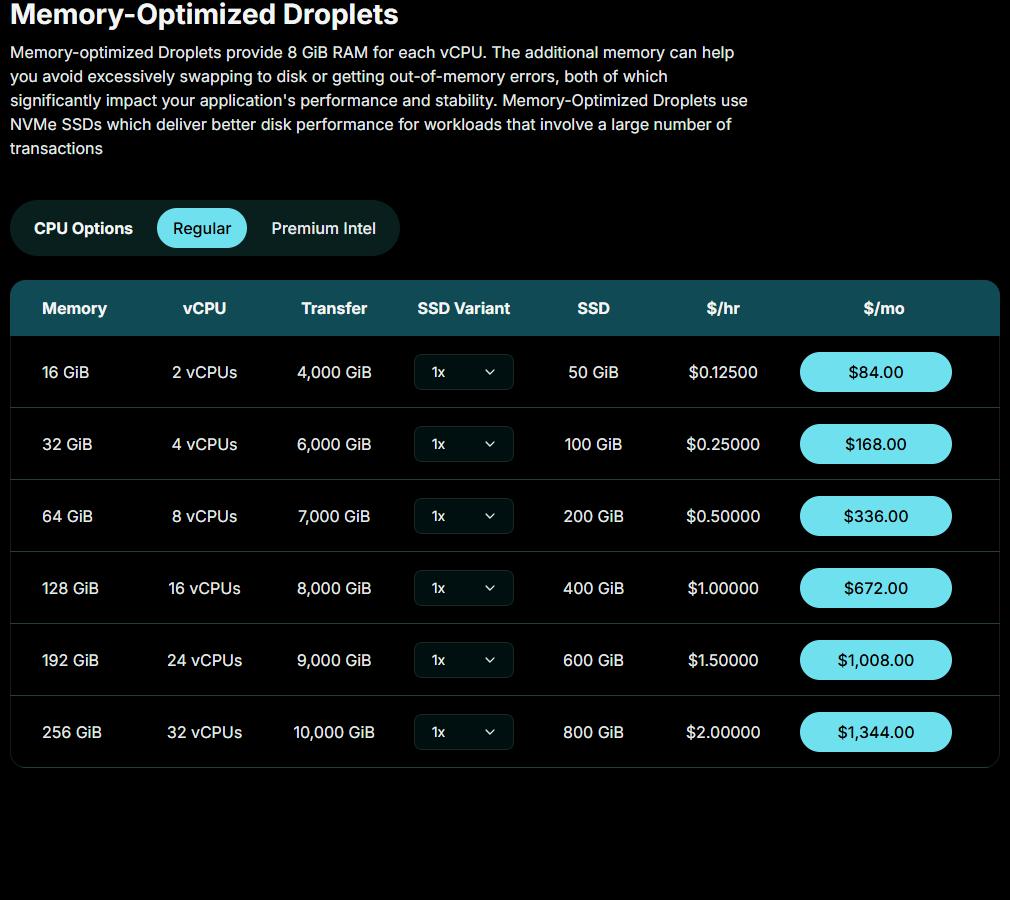Click the 800 GiB SSD value
Image resolution: width=1010 pixels, height=900 pixels.
pos(593,732)
